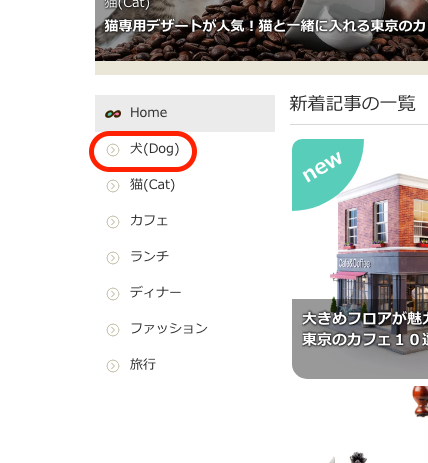Image resolution: width=428 pixels, height=463 pixels.
Task: Go to the 旅行 category
Action: (143, 364)
